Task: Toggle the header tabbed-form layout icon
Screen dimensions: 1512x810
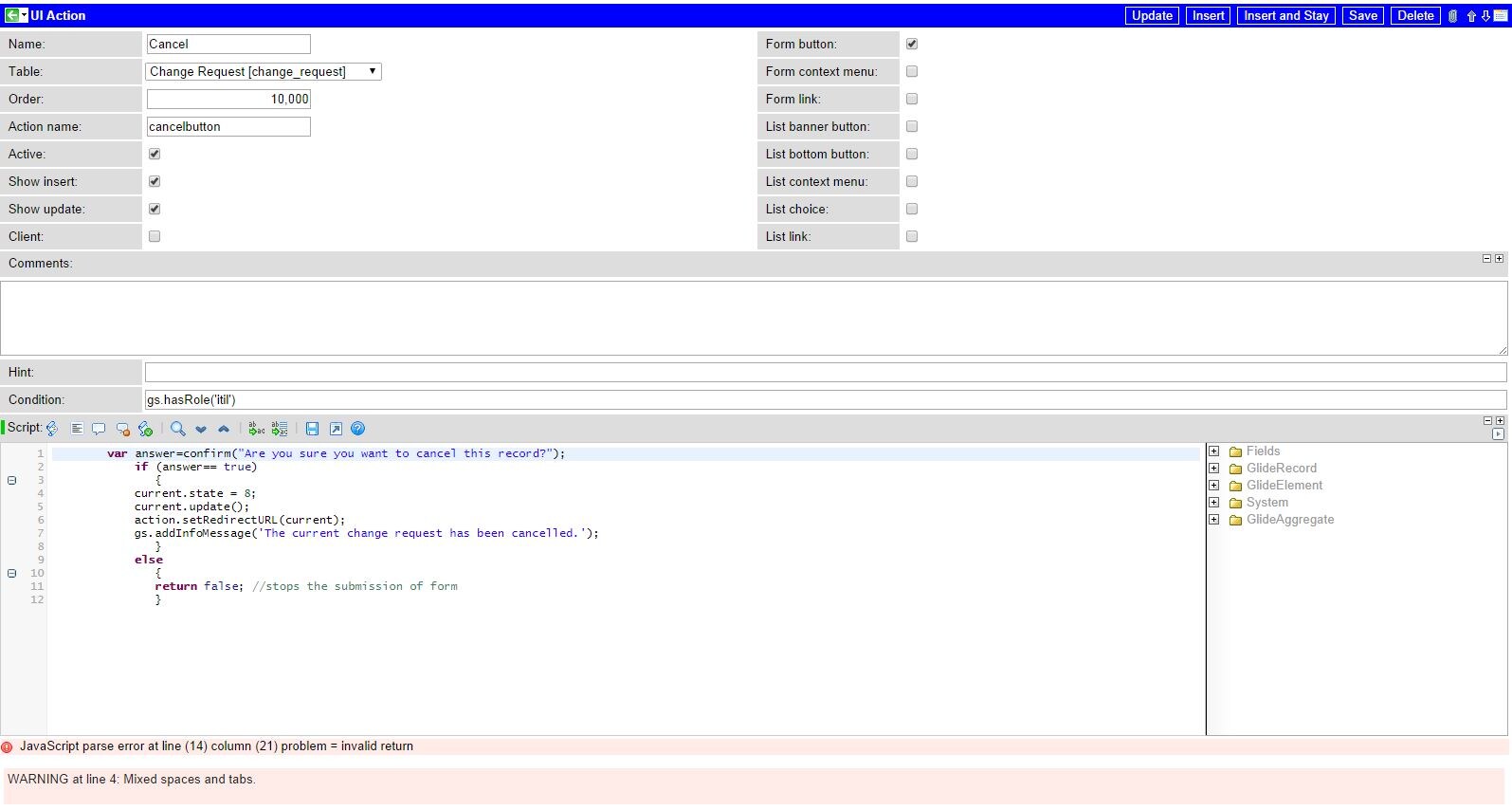Action: pos(1501,16)
